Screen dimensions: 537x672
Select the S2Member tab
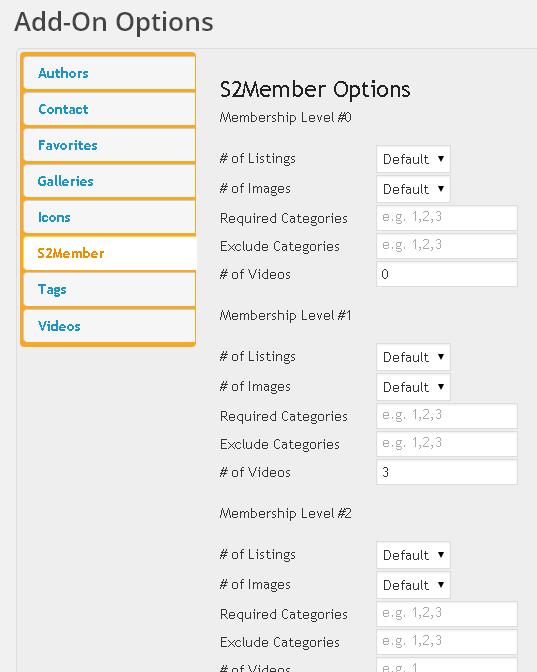click(110, 253)
